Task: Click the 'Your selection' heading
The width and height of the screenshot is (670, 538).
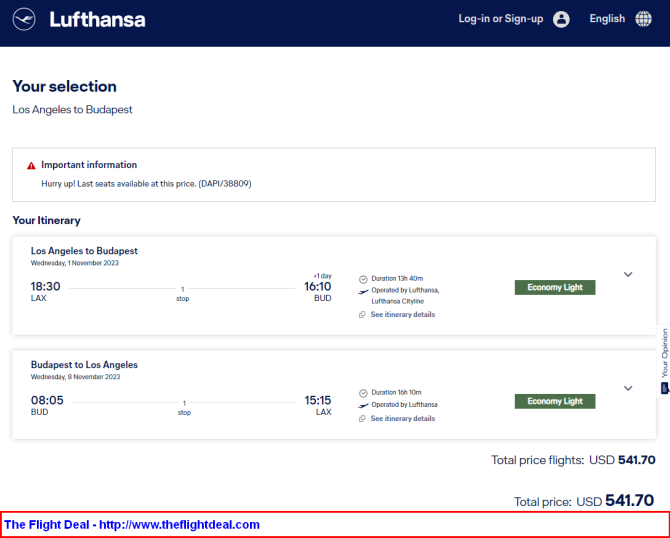Action: (65, 86)
